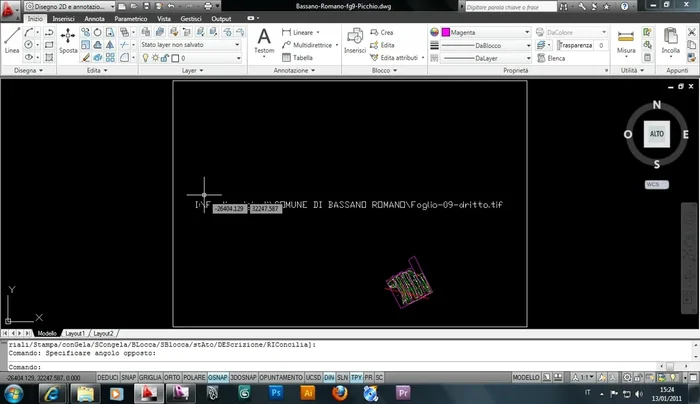
Task: Click the Incolla paste icon
Action: (x=670, y=40)
